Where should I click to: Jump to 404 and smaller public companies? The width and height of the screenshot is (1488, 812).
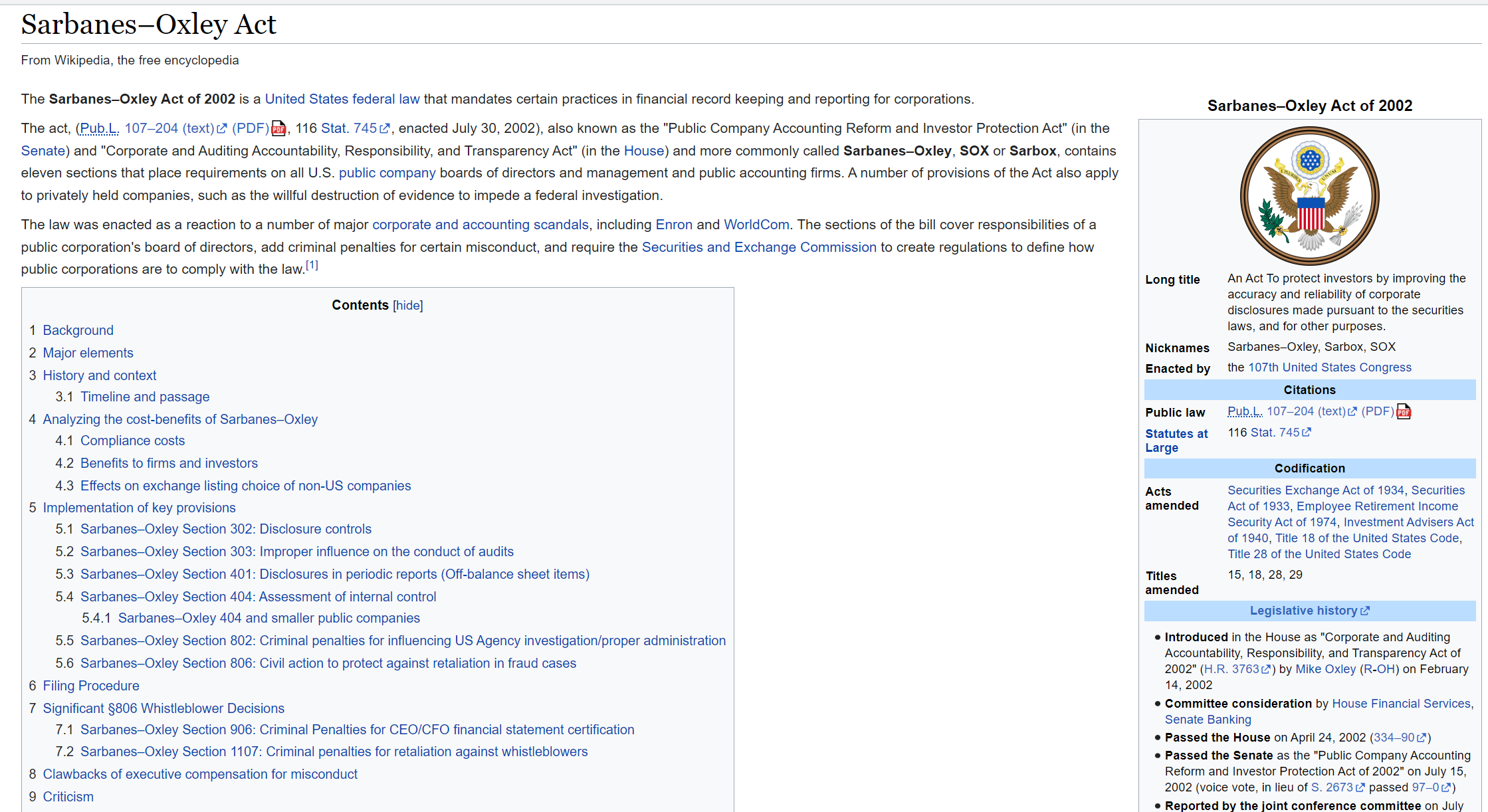(x=269, y=618)
